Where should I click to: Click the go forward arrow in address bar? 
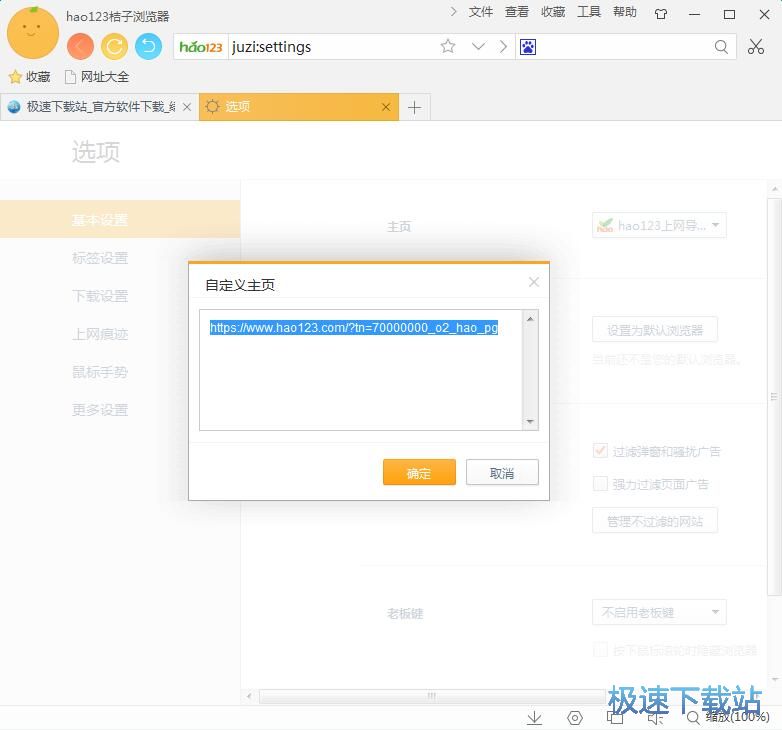(x=503, y=46)
